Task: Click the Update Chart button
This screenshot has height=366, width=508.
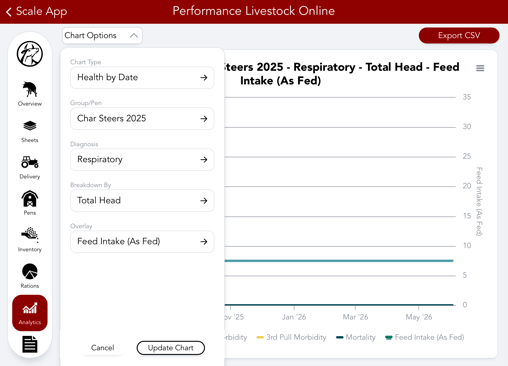Action: click(170, 348)
